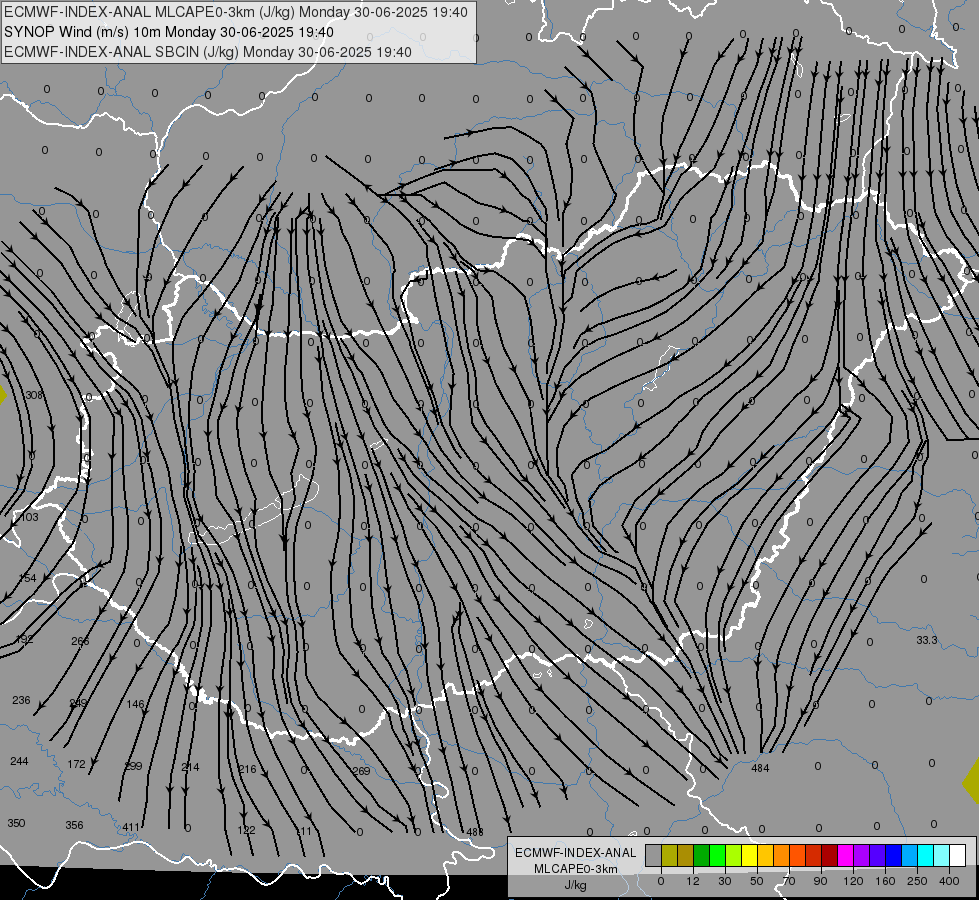
Task: Click the SBCIN title line
Action: tap(208, 52)
